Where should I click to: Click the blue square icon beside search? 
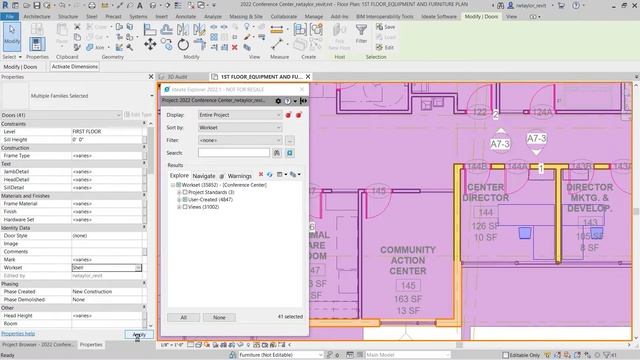[x=290, y=153]
